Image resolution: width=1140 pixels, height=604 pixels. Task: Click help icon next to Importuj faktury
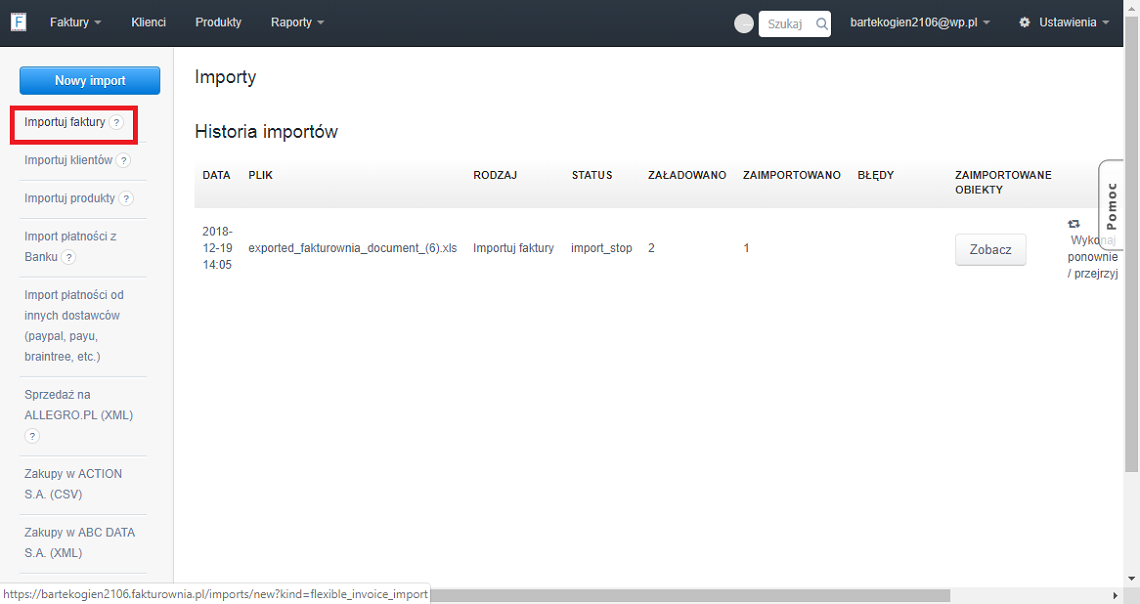click(x=117, y=122)
